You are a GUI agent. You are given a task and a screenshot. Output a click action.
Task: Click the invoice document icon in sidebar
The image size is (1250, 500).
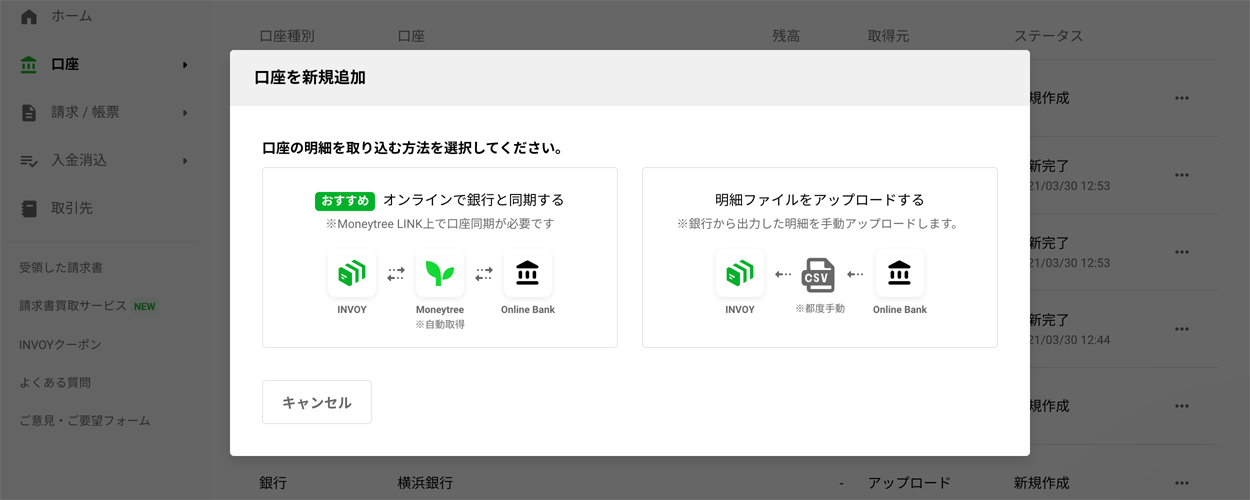pyautogui.click(x=29, y=113)
